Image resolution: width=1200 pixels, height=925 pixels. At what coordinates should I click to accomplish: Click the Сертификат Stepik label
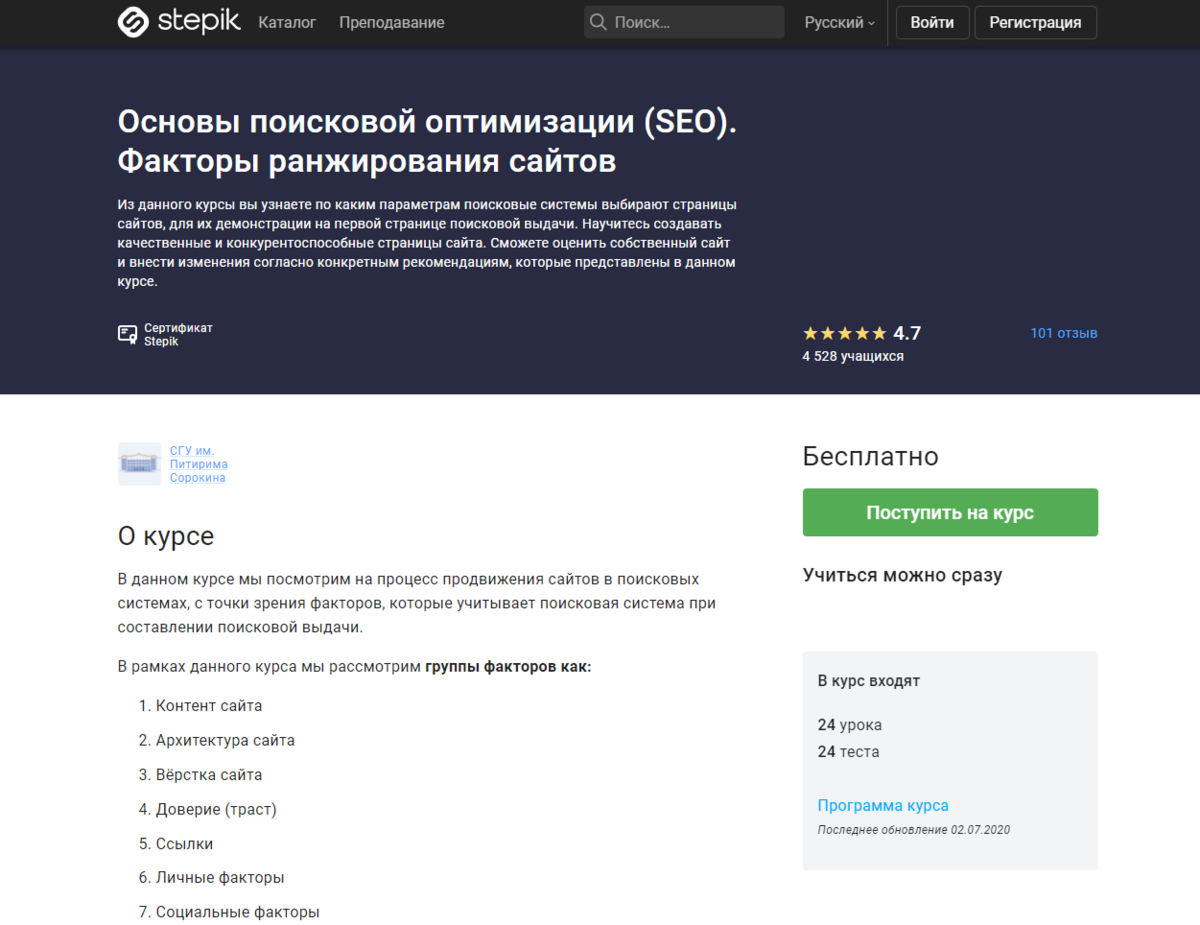point(178,334)
